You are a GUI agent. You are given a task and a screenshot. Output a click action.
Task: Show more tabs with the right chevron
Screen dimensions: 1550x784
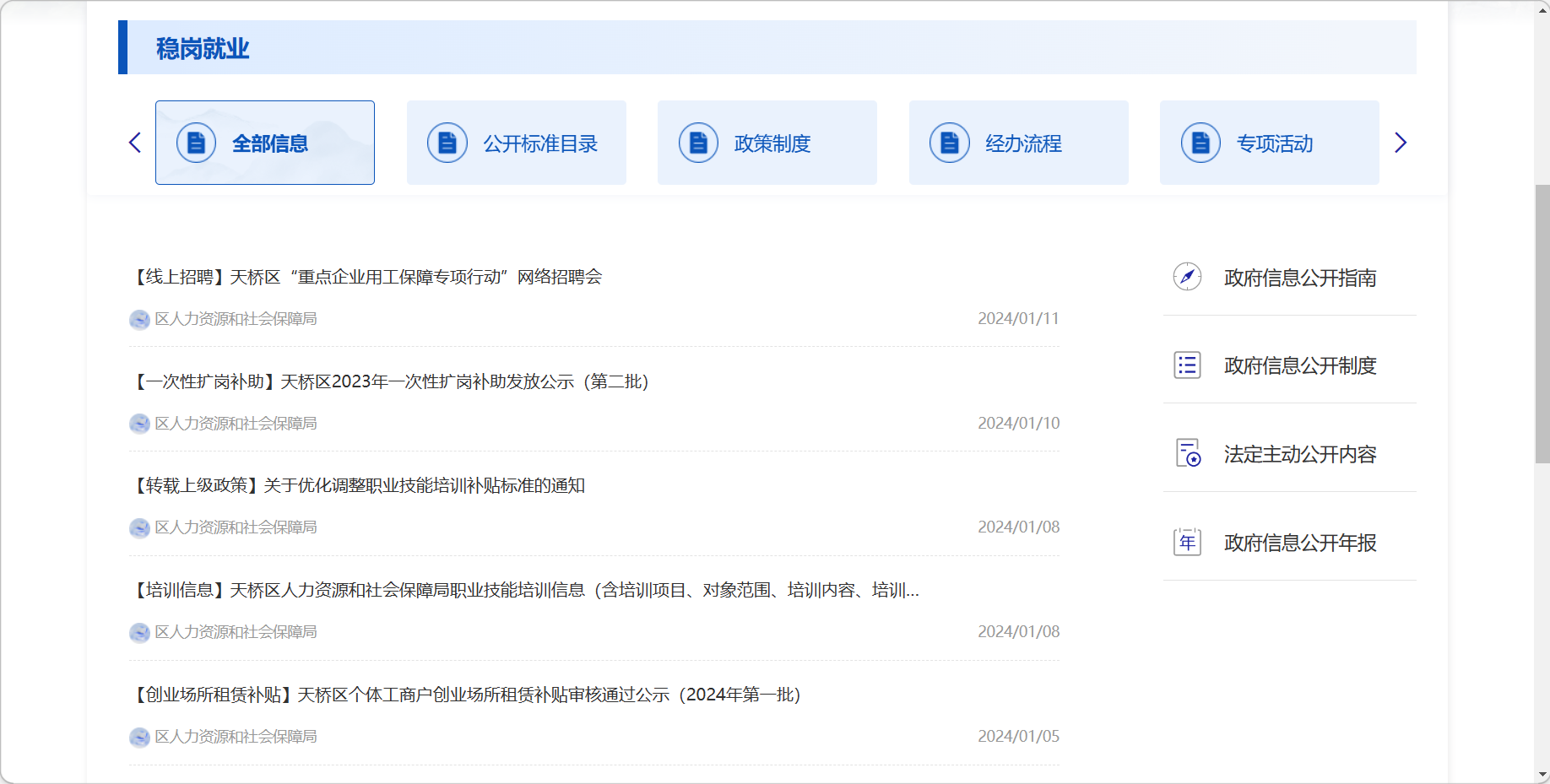coord(1401,143)
